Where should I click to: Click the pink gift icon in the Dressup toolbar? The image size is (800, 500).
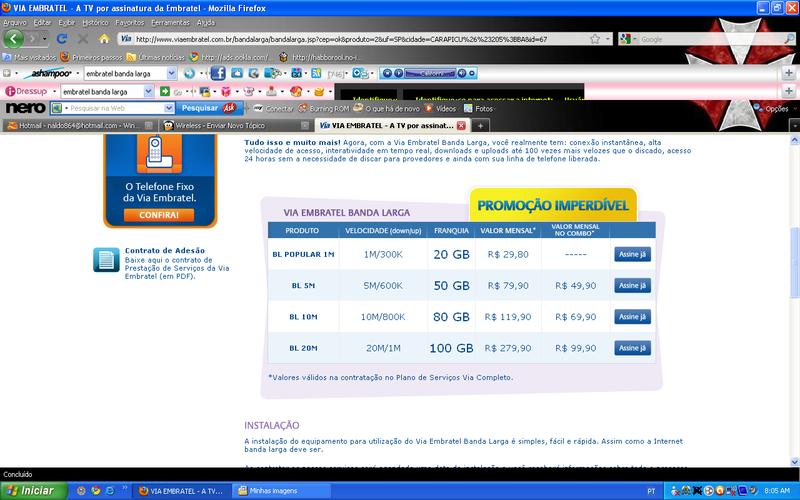226,91
